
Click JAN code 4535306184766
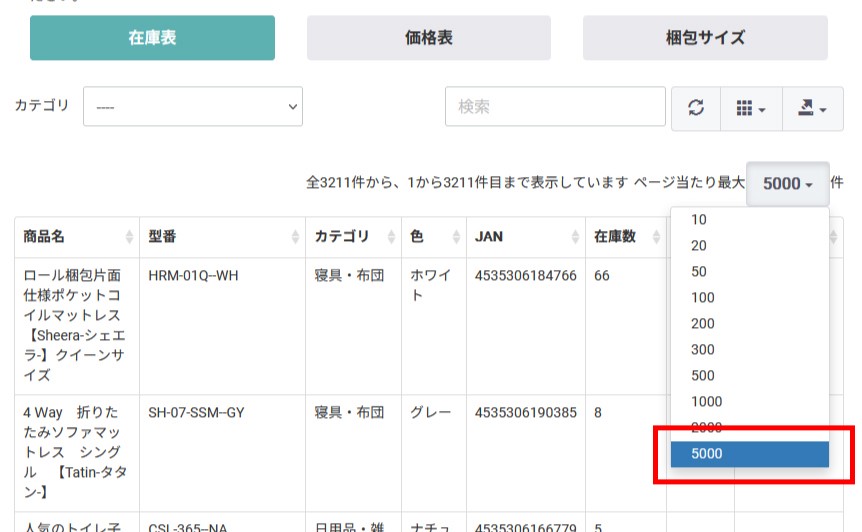coord(526,275)
